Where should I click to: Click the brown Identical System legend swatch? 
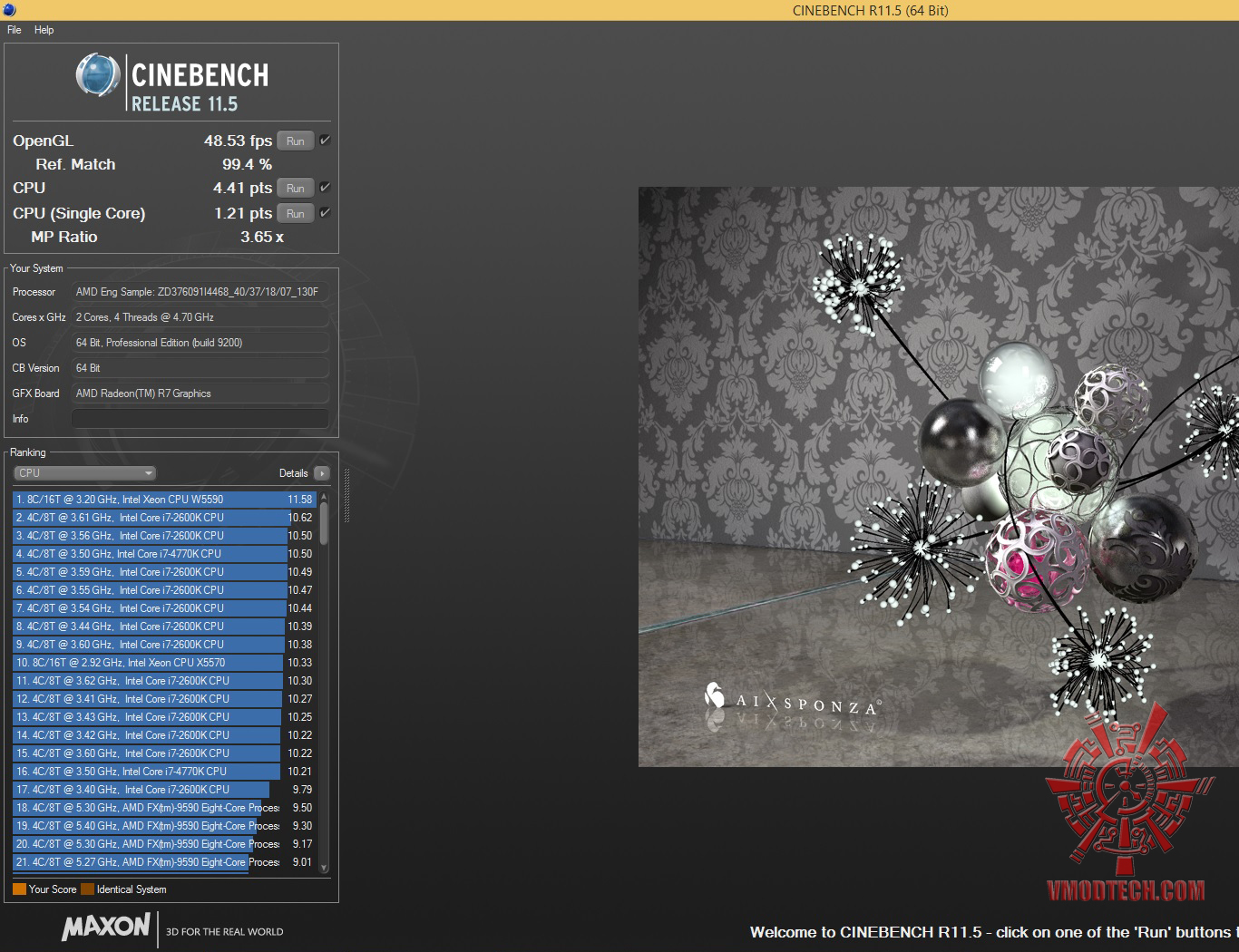pos(87,889)
